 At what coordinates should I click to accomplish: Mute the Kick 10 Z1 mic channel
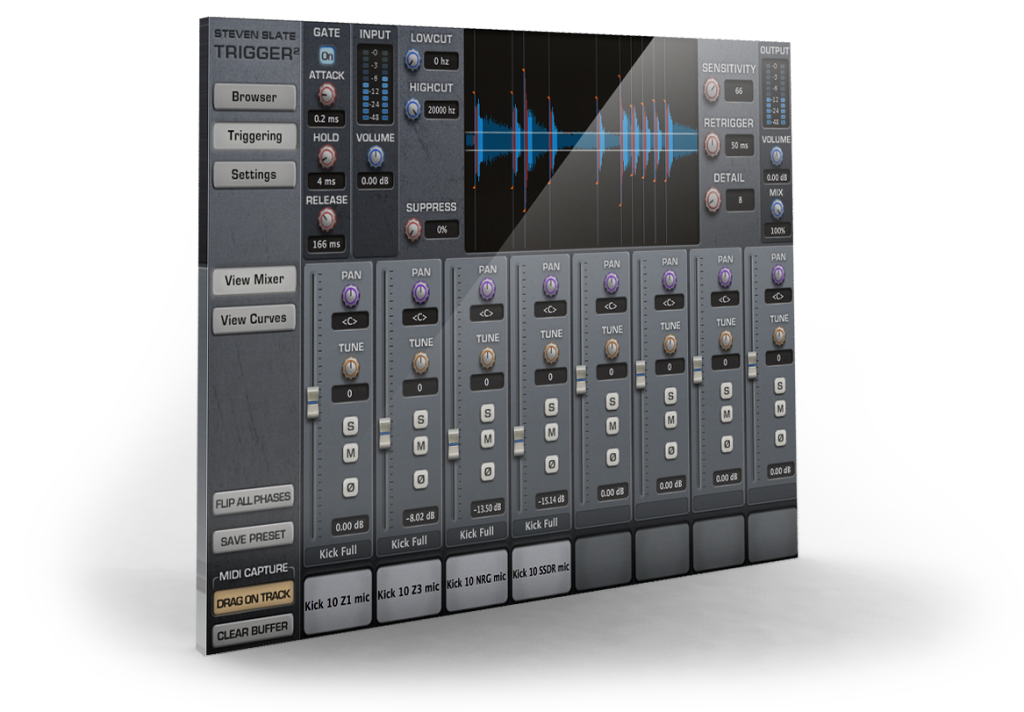point(351,453)
